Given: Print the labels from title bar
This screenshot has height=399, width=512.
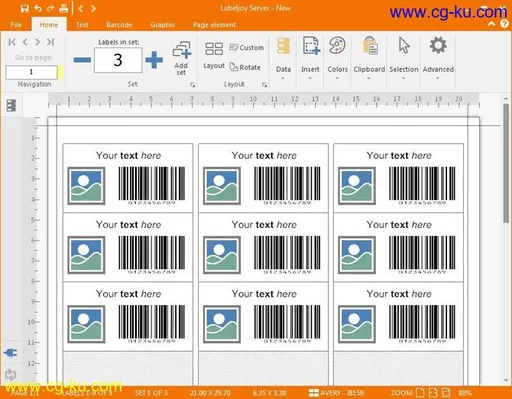Looking at the screenshot, I should [63, 8].
